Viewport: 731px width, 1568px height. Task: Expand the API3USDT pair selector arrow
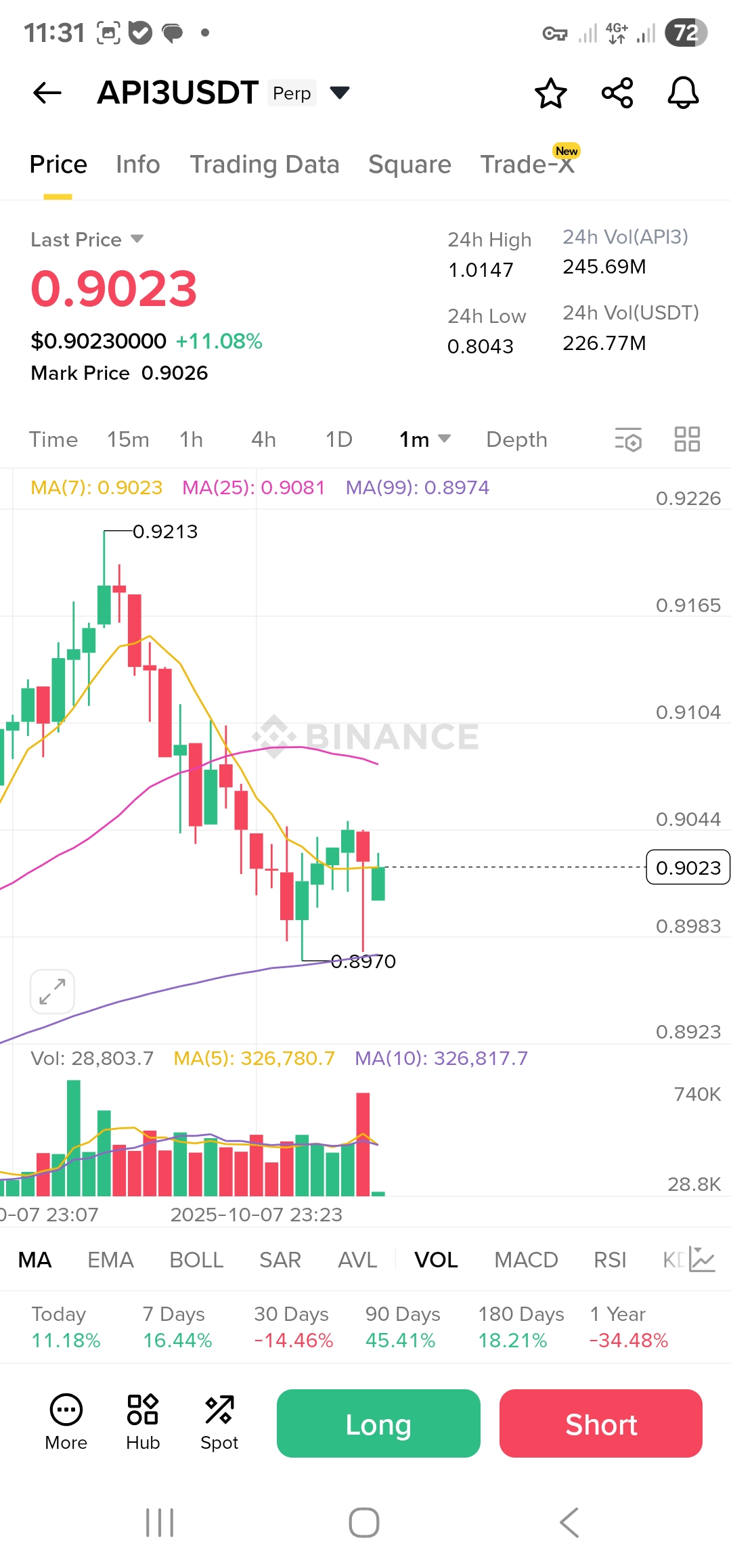339,93
